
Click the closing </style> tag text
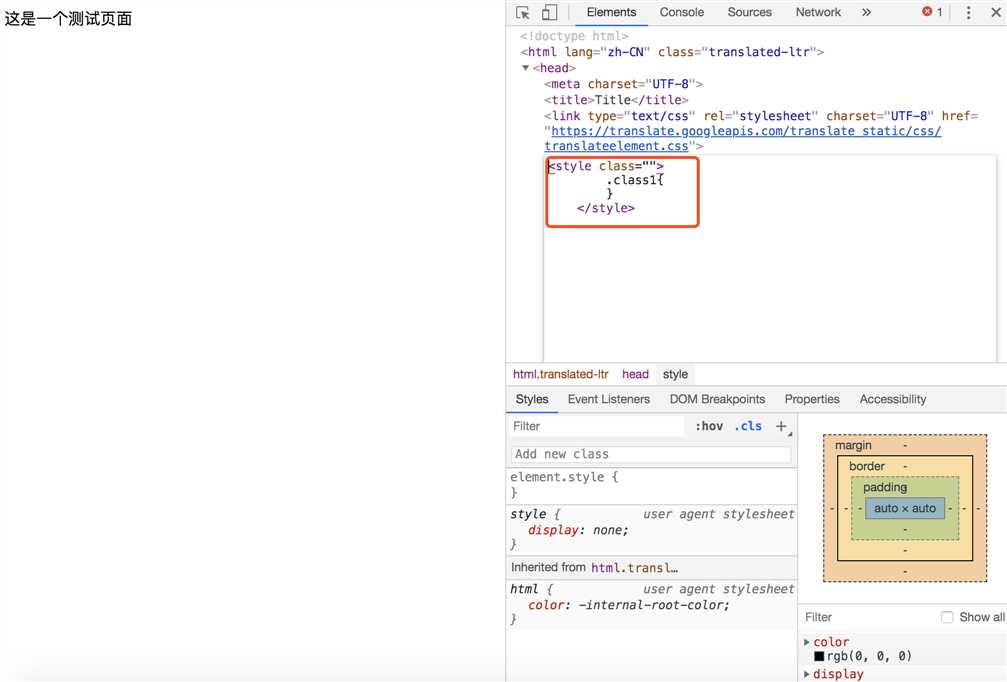coord(606,208)
